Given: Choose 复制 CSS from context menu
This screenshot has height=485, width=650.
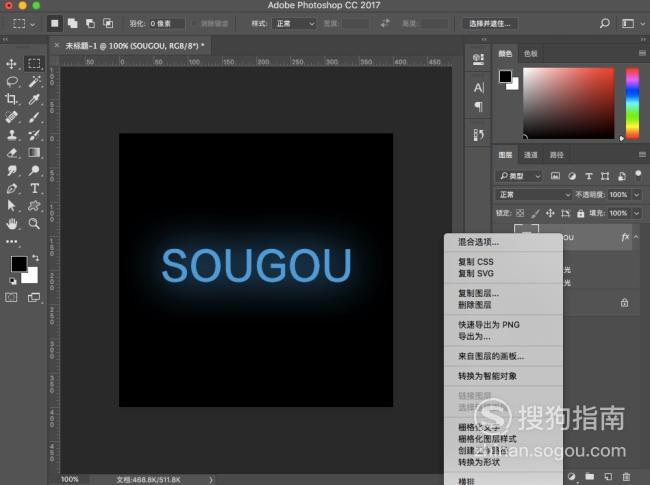Looking at the screenshot, I should [503, 262].
